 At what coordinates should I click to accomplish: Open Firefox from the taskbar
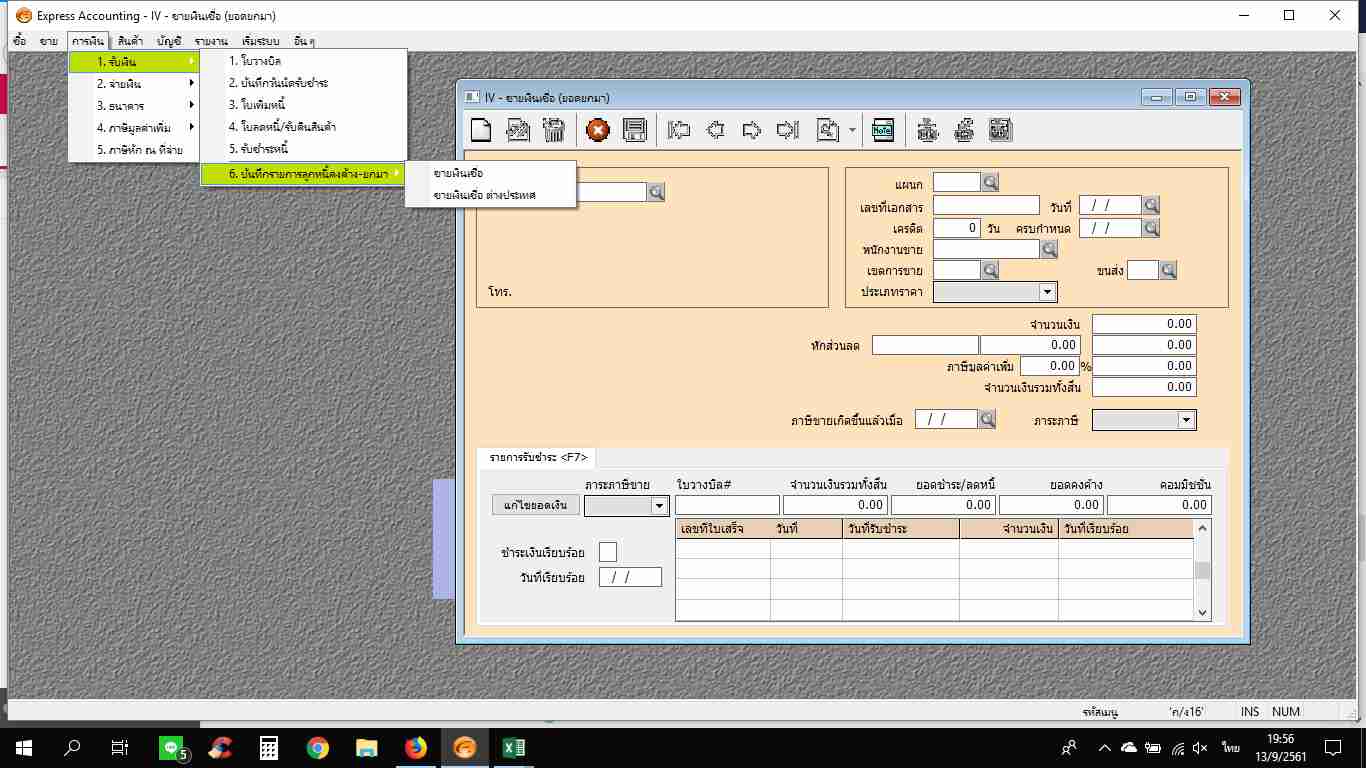click(415, 747)
